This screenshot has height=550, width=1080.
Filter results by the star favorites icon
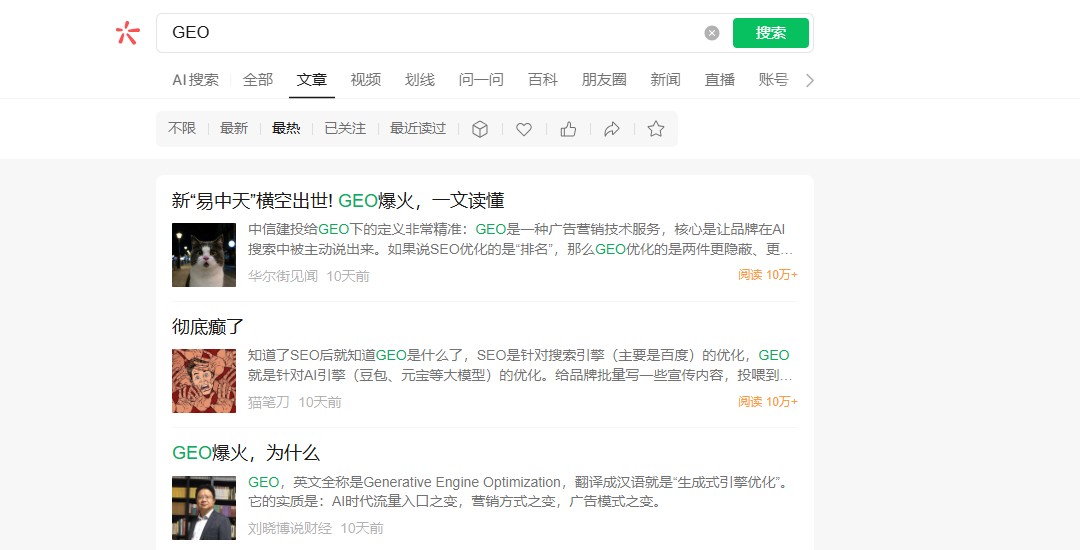click(x=656, y=129)
